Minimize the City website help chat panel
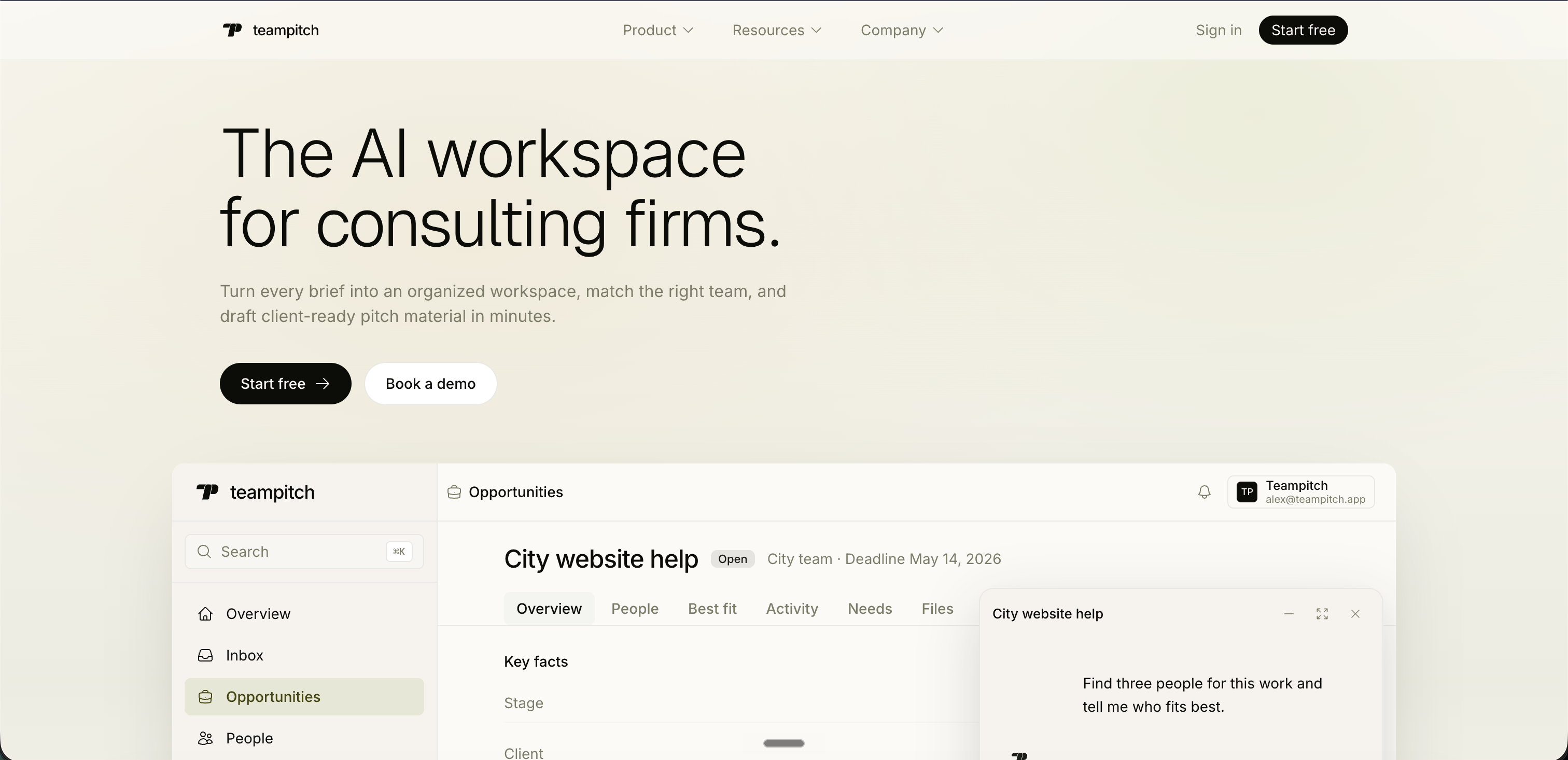 click(1289, 614)
